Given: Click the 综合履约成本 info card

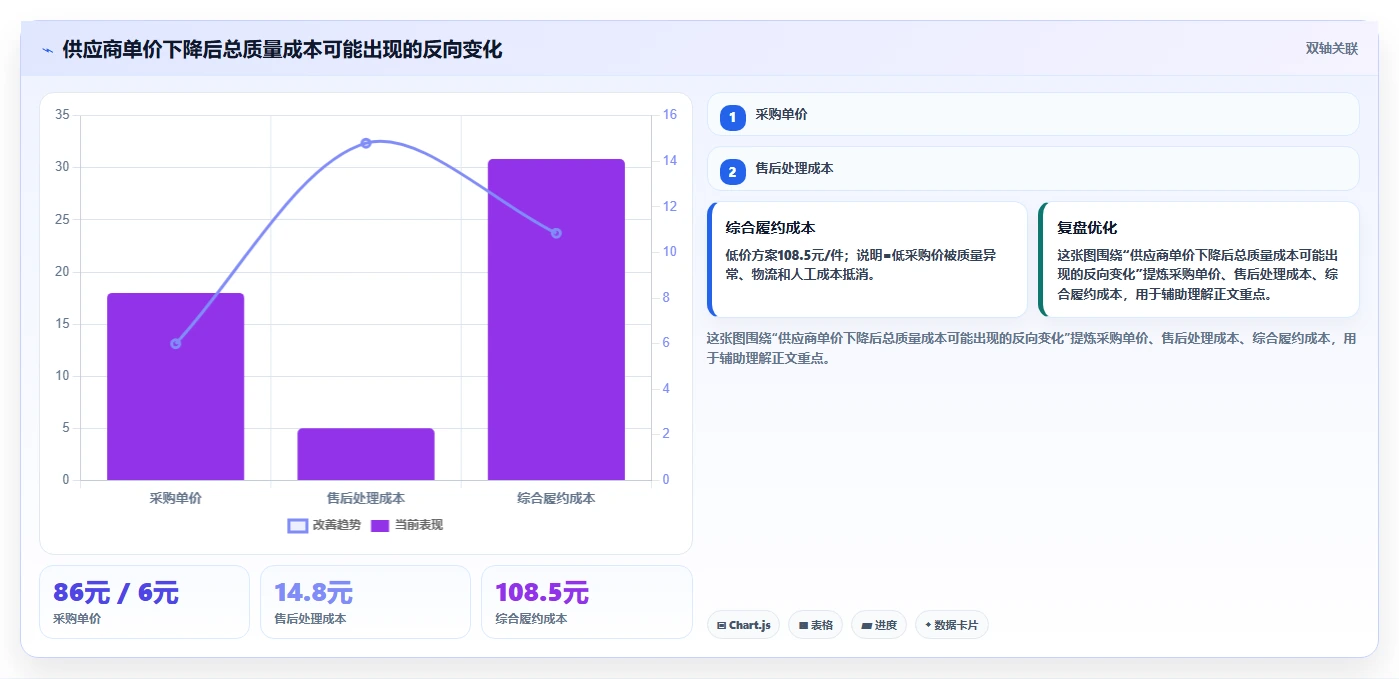Looking at the screenshot, I should (867, 260).
